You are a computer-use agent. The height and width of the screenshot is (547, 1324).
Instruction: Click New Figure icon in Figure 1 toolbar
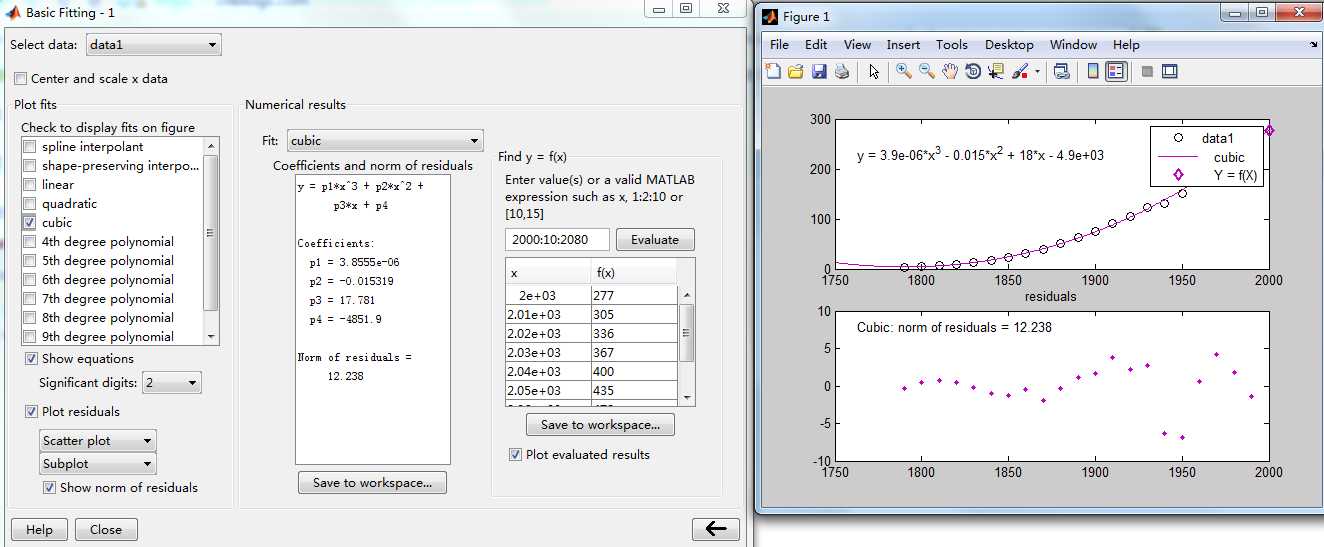click(773, 71)
